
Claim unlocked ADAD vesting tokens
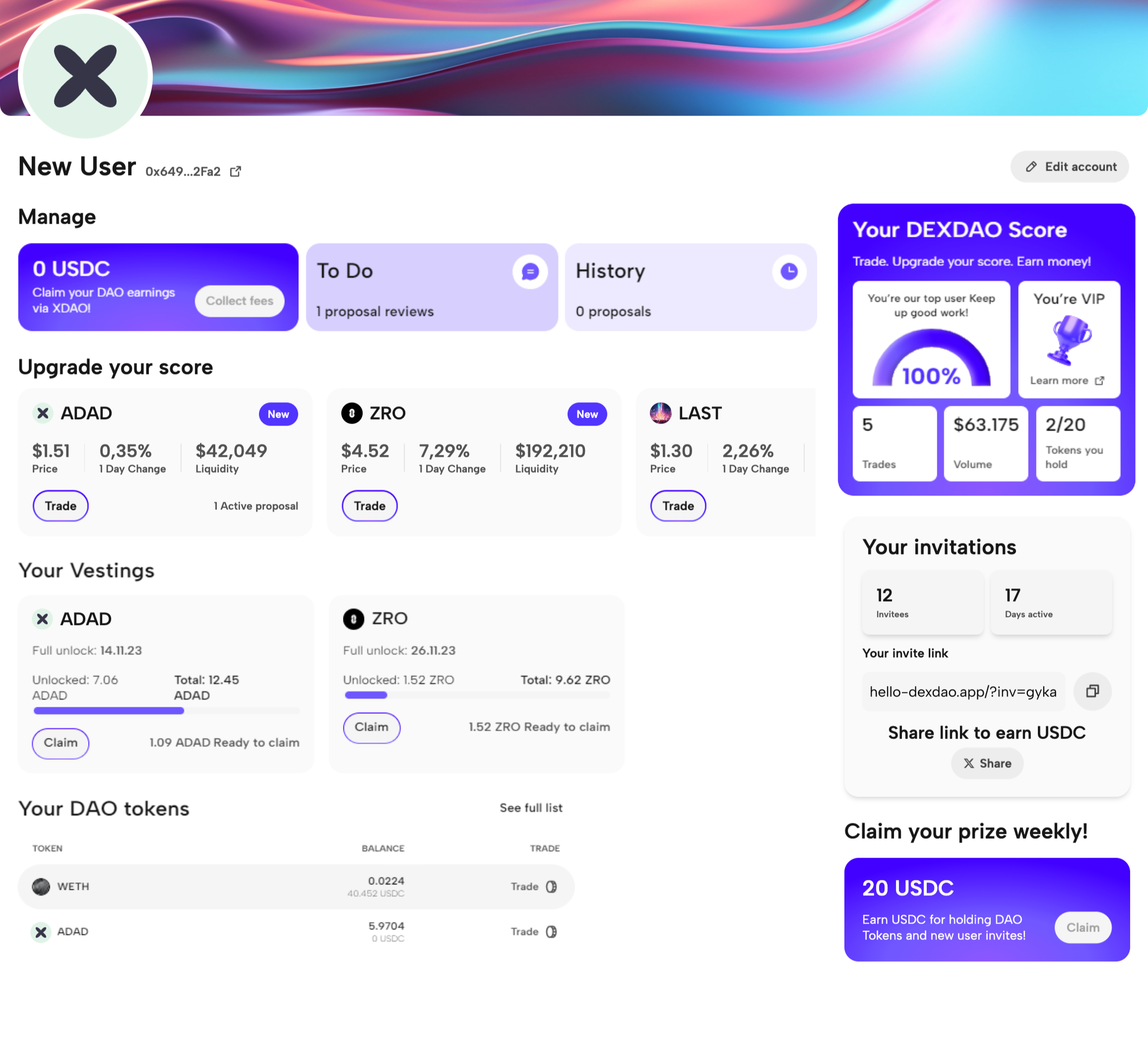pos(61,743)
